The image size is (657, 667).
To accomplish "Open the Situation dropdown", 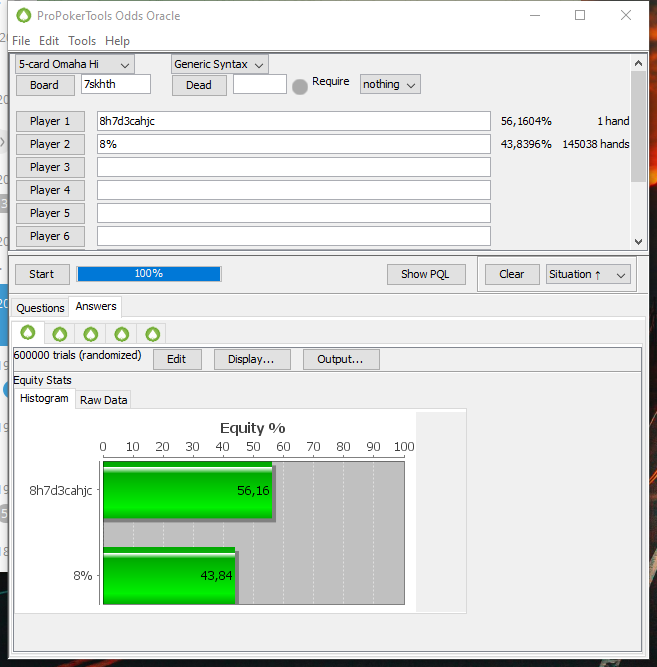I will [x=588, y=274].
